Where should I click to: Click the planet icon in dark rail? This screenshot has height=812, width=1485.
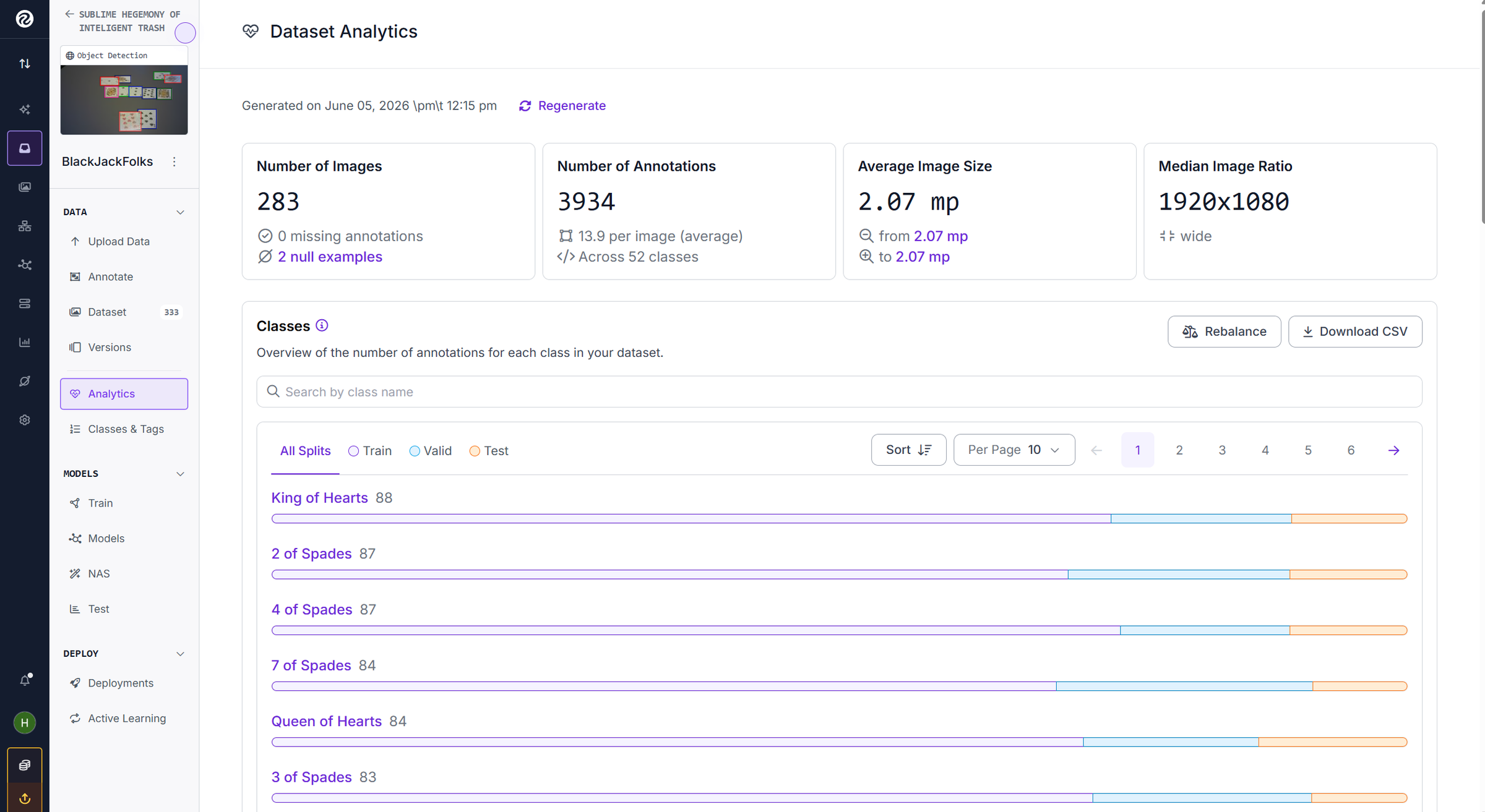[25, 381]
